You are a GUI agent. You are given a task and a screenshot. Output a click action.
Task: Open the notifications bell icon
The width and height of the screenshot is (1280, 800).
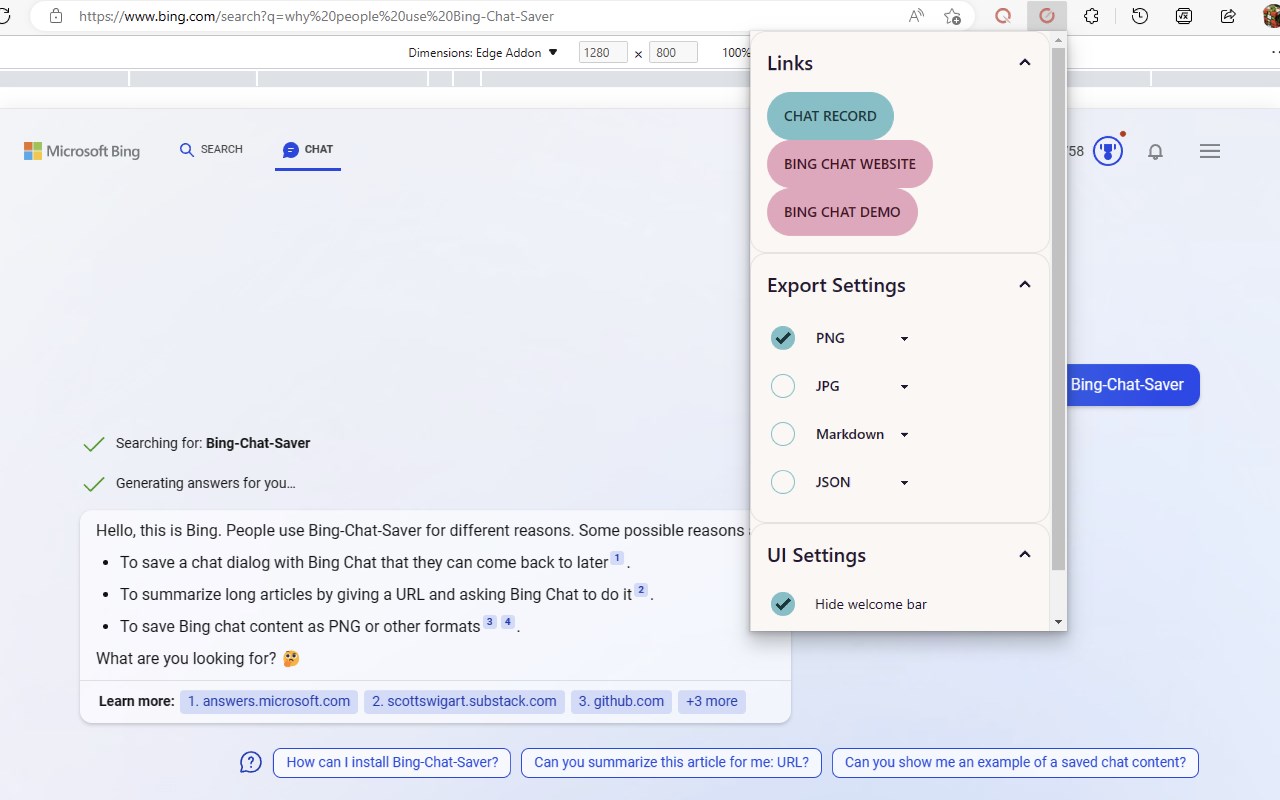pyautogui.click(x=1155, y=152)
